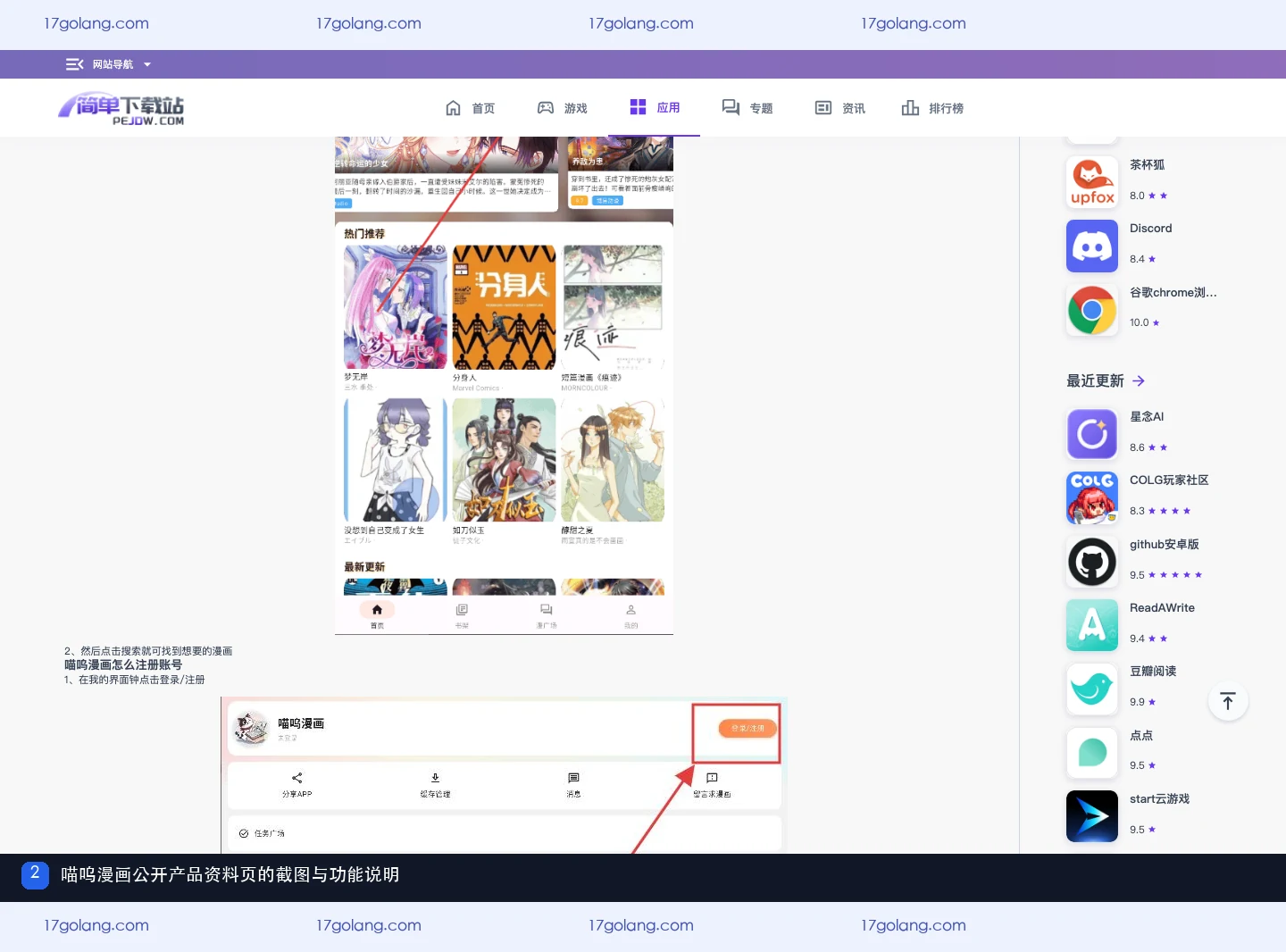The width and height of the screenshot is (1286, 952).
Task: Expand the 网站导航 dropdown arrow
Action: (147, 64)
